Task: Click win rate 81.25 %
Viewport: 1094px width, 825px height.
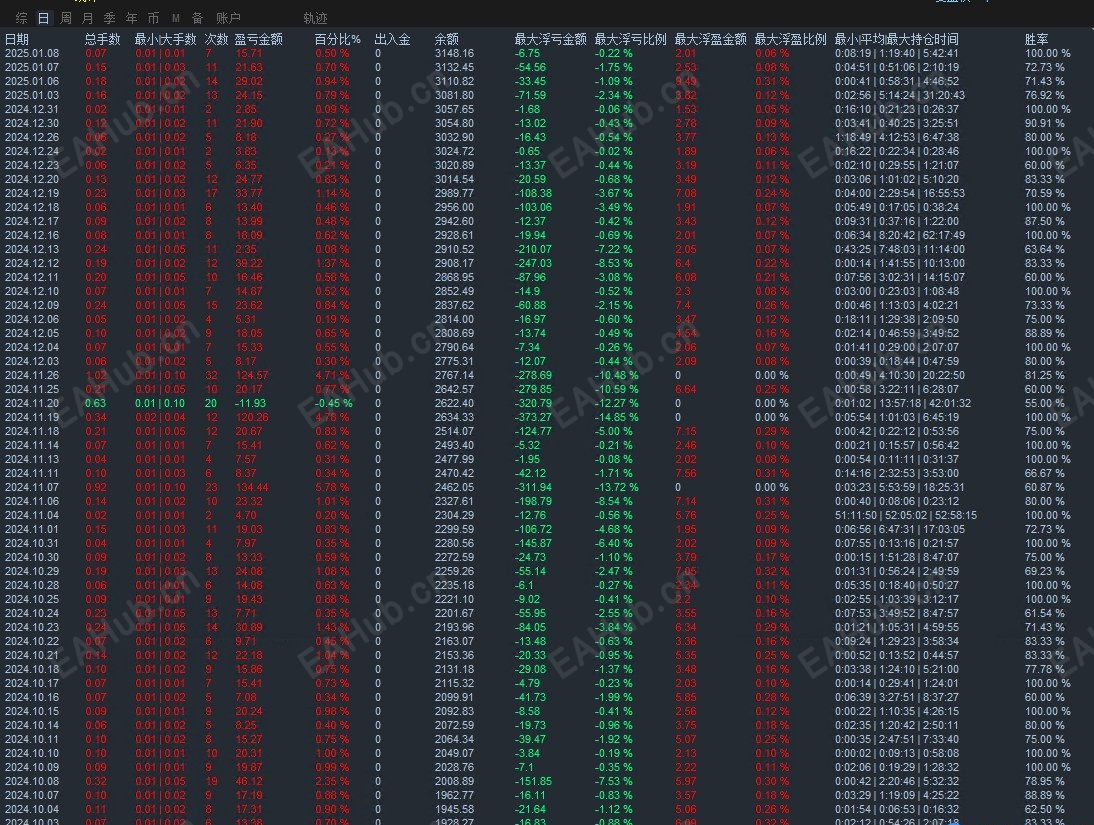Action: point(1044,375)
